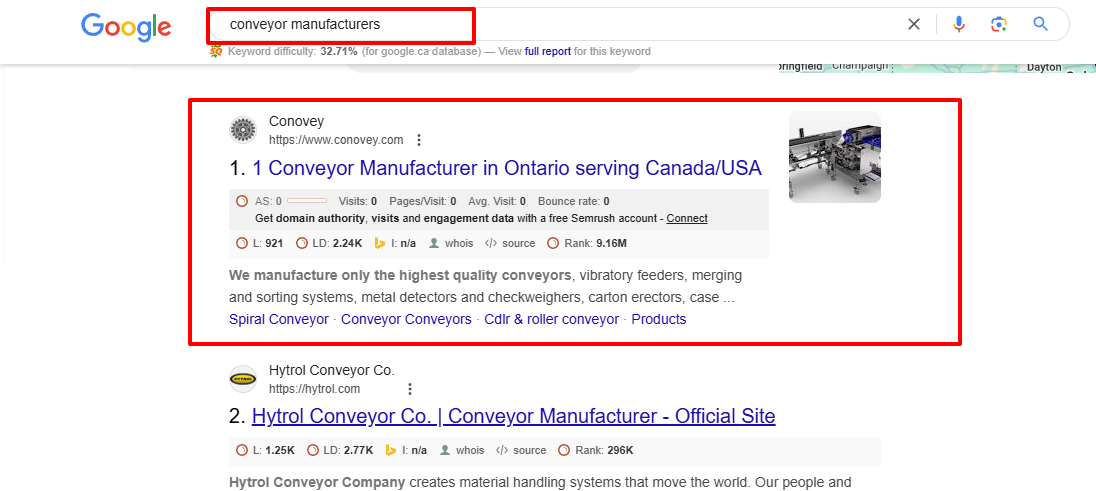Click the magnifying glass search button

[x=1040, y=24]
